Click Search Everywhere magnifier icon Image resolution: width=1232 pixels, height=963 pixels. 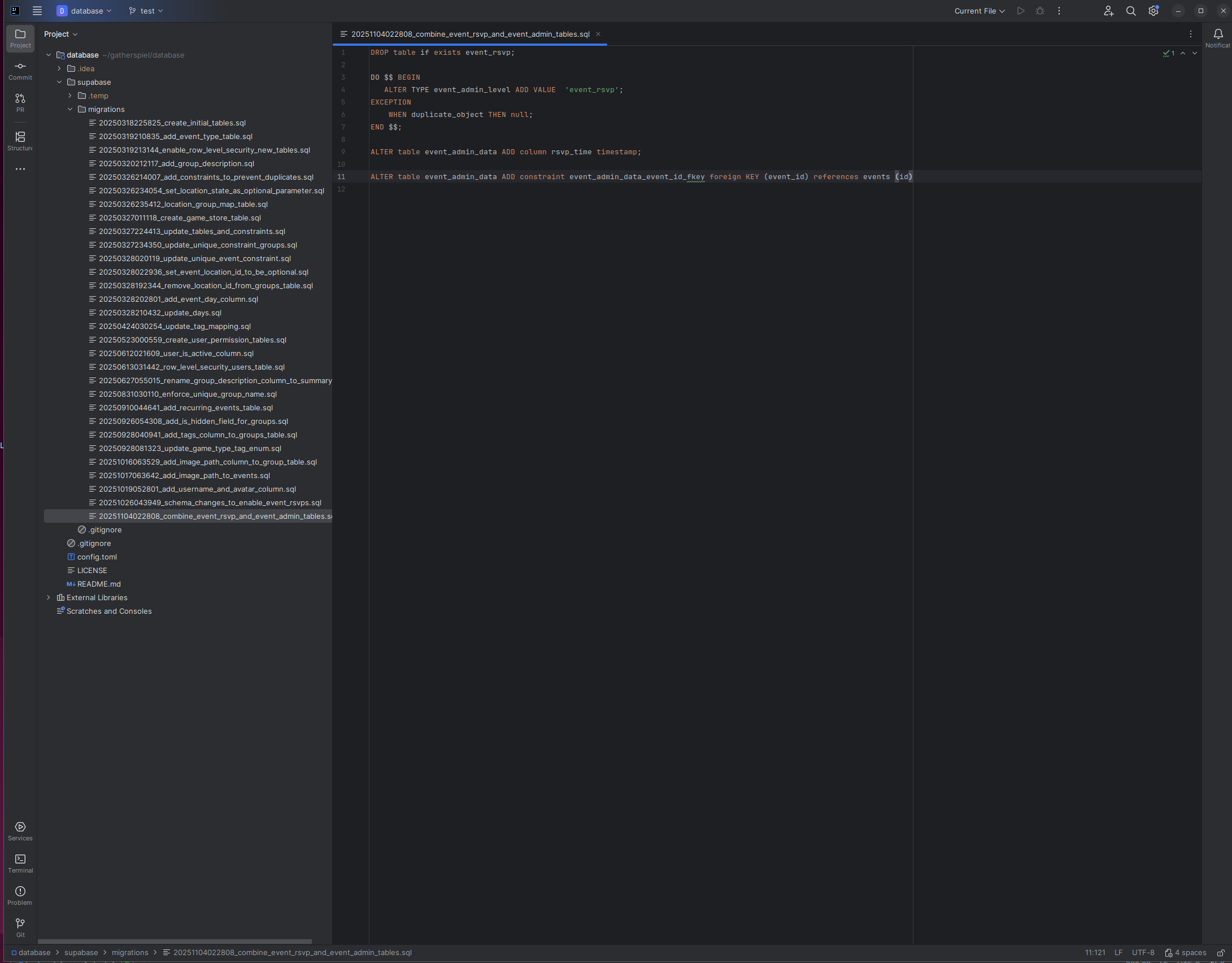(1131, 11)
